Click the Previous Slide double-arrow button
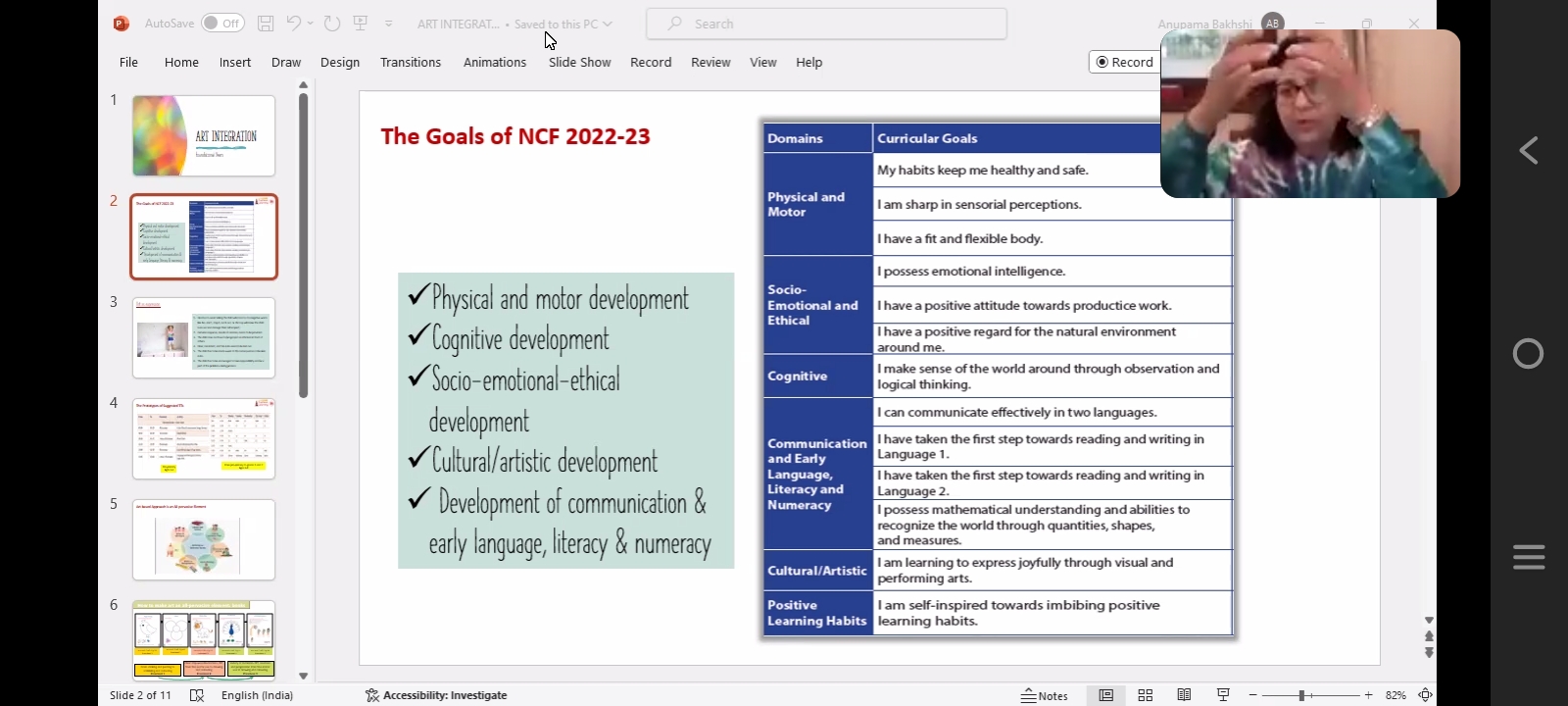The width and height of the screenshot is (1568, 706). point(1429,636)
